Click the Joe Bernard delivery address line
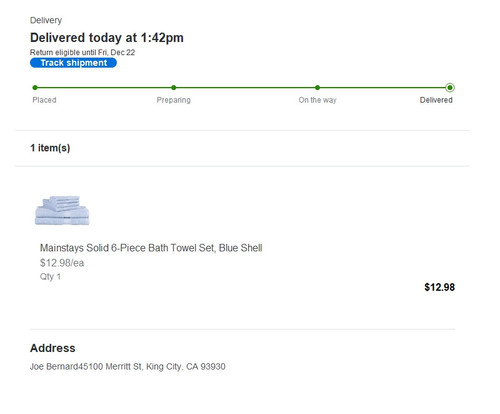 pyautogui.click(x=128, y=367)
